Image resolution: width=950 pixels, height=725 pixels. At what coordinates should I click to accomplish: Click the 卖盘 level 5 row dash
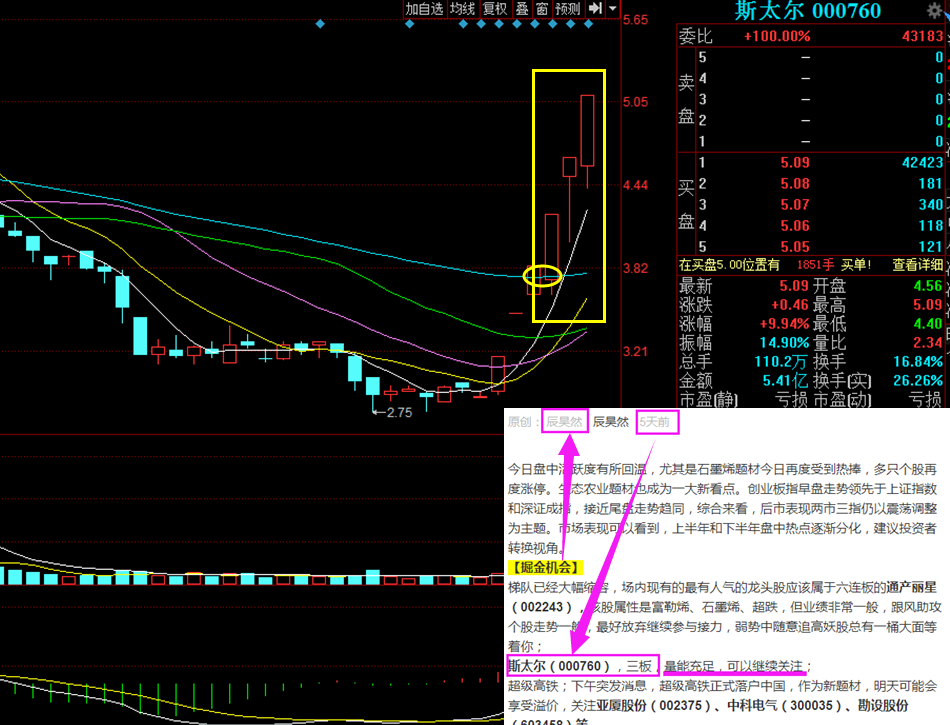click(x=805, y=58)
